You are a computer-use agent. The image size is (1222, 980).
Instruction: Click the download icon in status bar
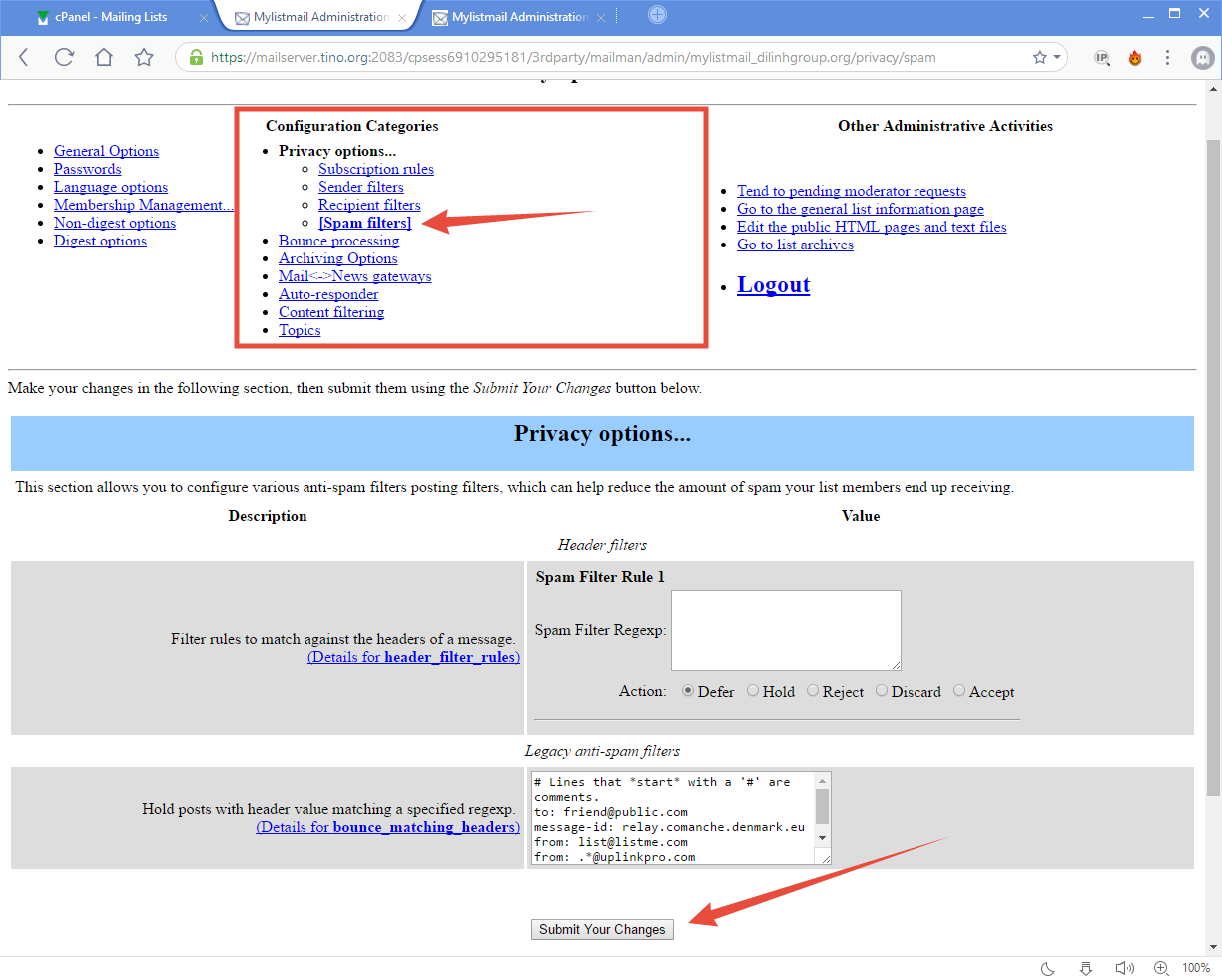(x=1086, y=968)
